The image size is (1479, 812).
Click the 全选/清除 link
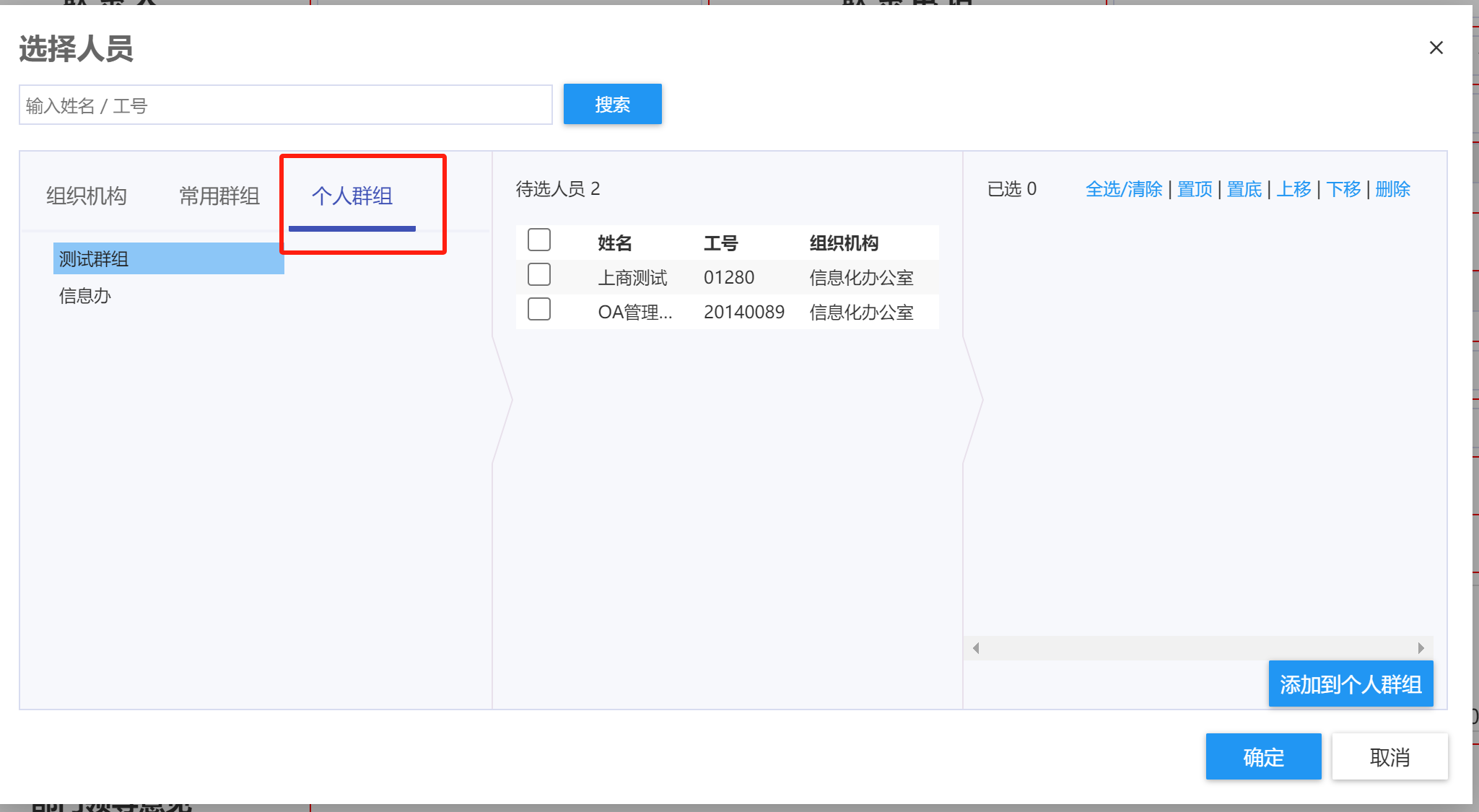[1124, 189]
